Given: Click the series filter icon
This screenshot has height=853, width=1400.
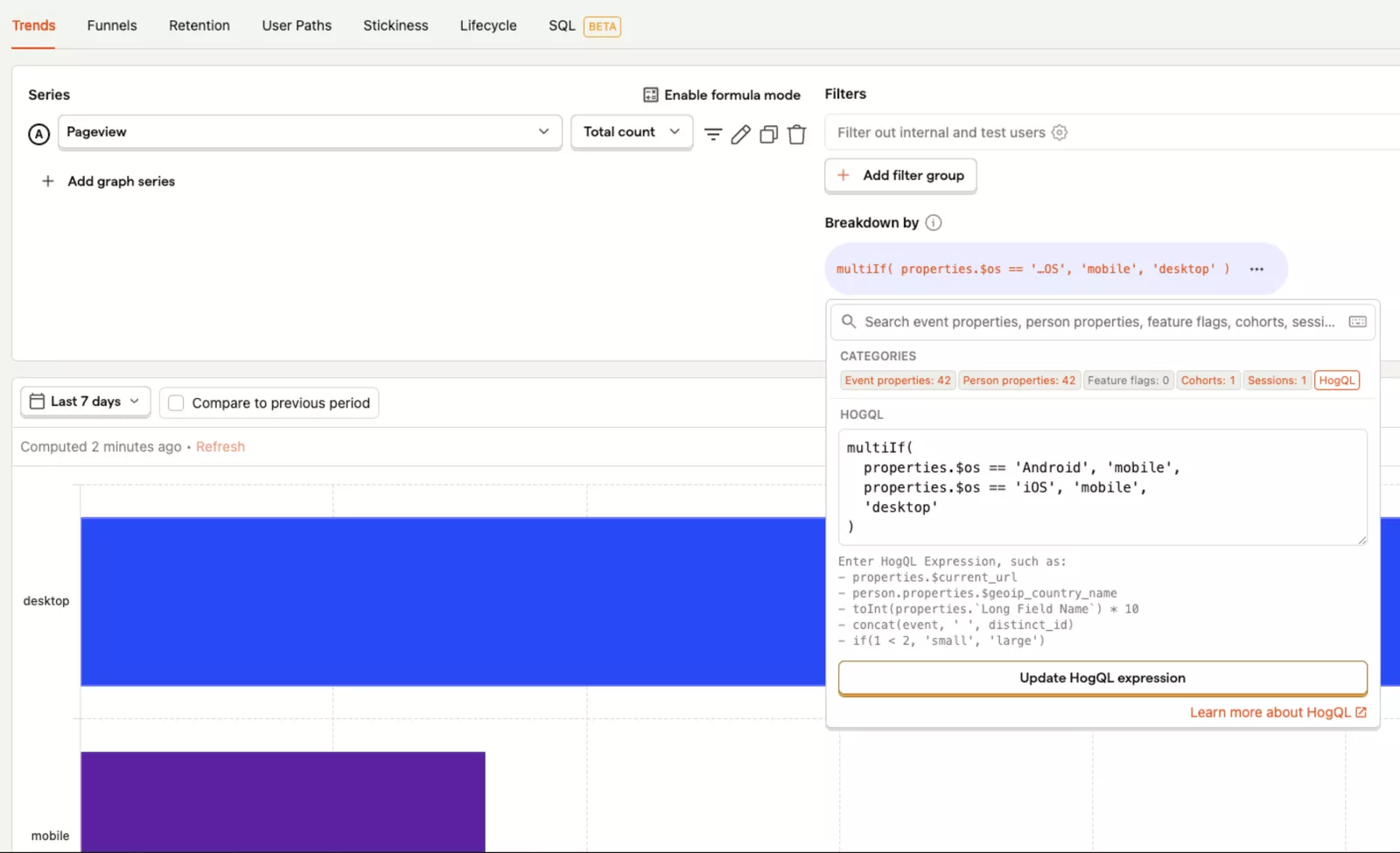Looking at the screenshot, I should 713,134.
